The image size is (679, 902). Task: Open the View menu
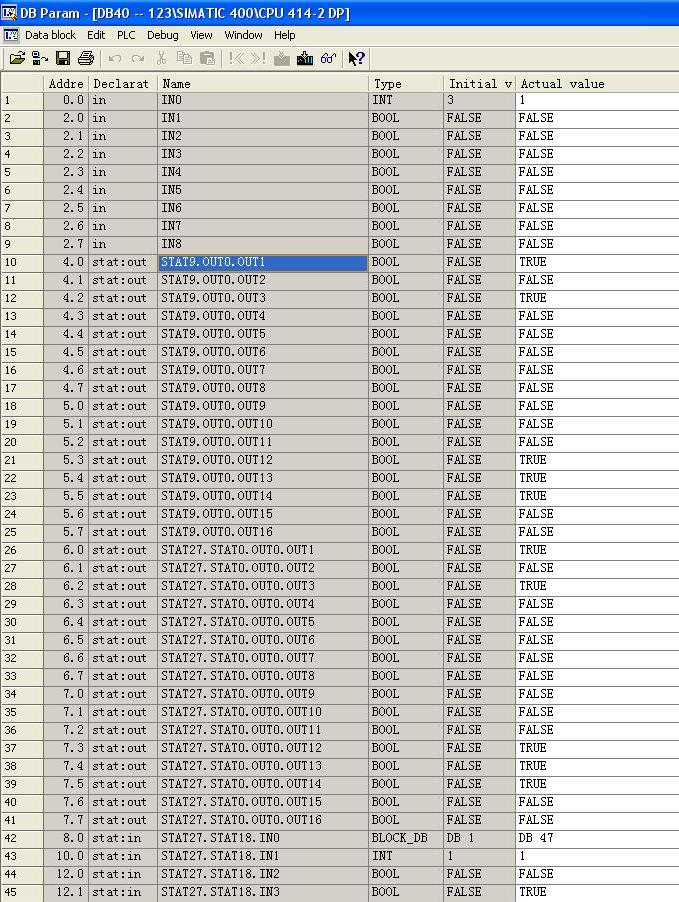pyautogui.click(x=201, y=35)
